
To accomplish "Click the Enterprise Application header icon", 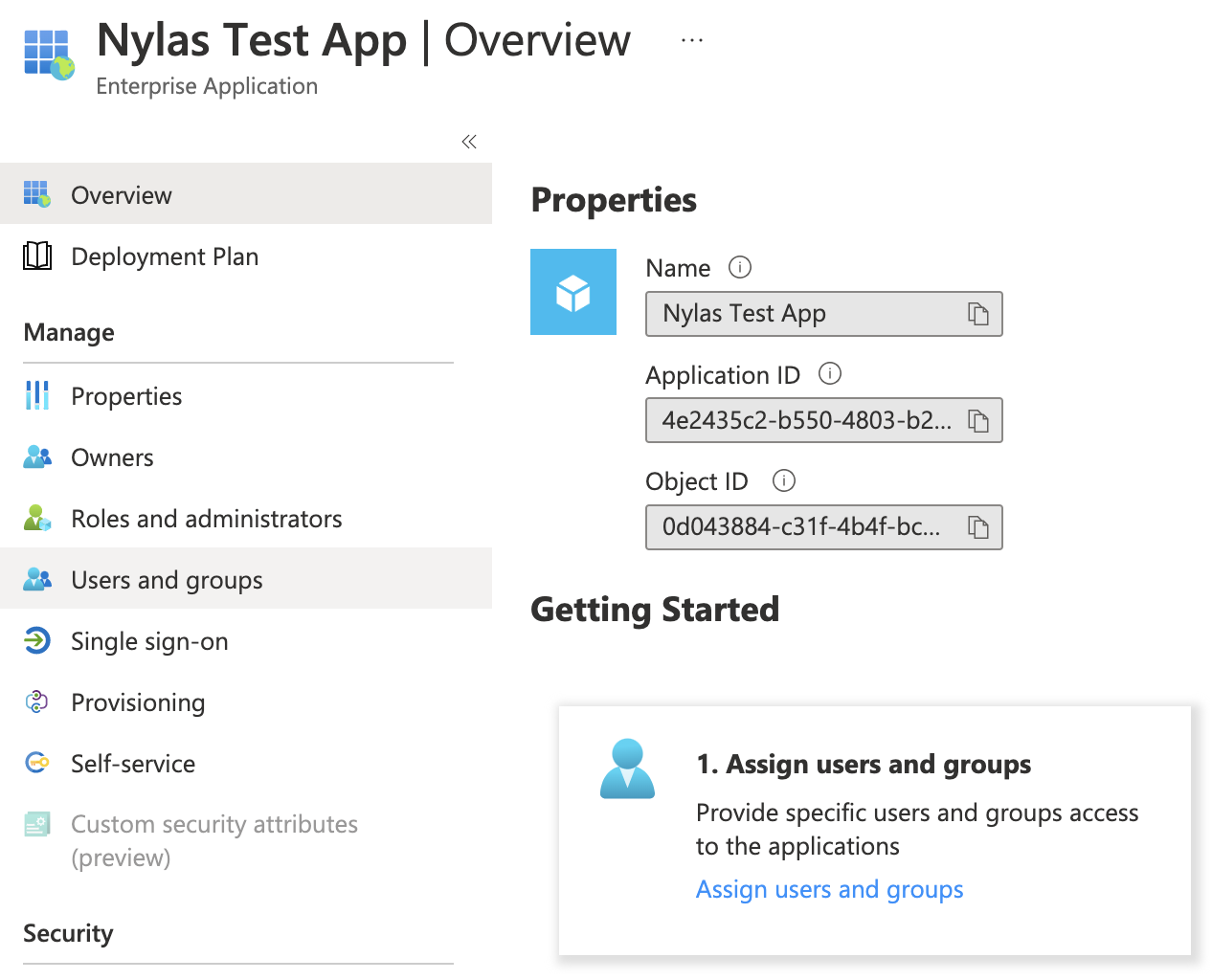I will coord(50,55).
